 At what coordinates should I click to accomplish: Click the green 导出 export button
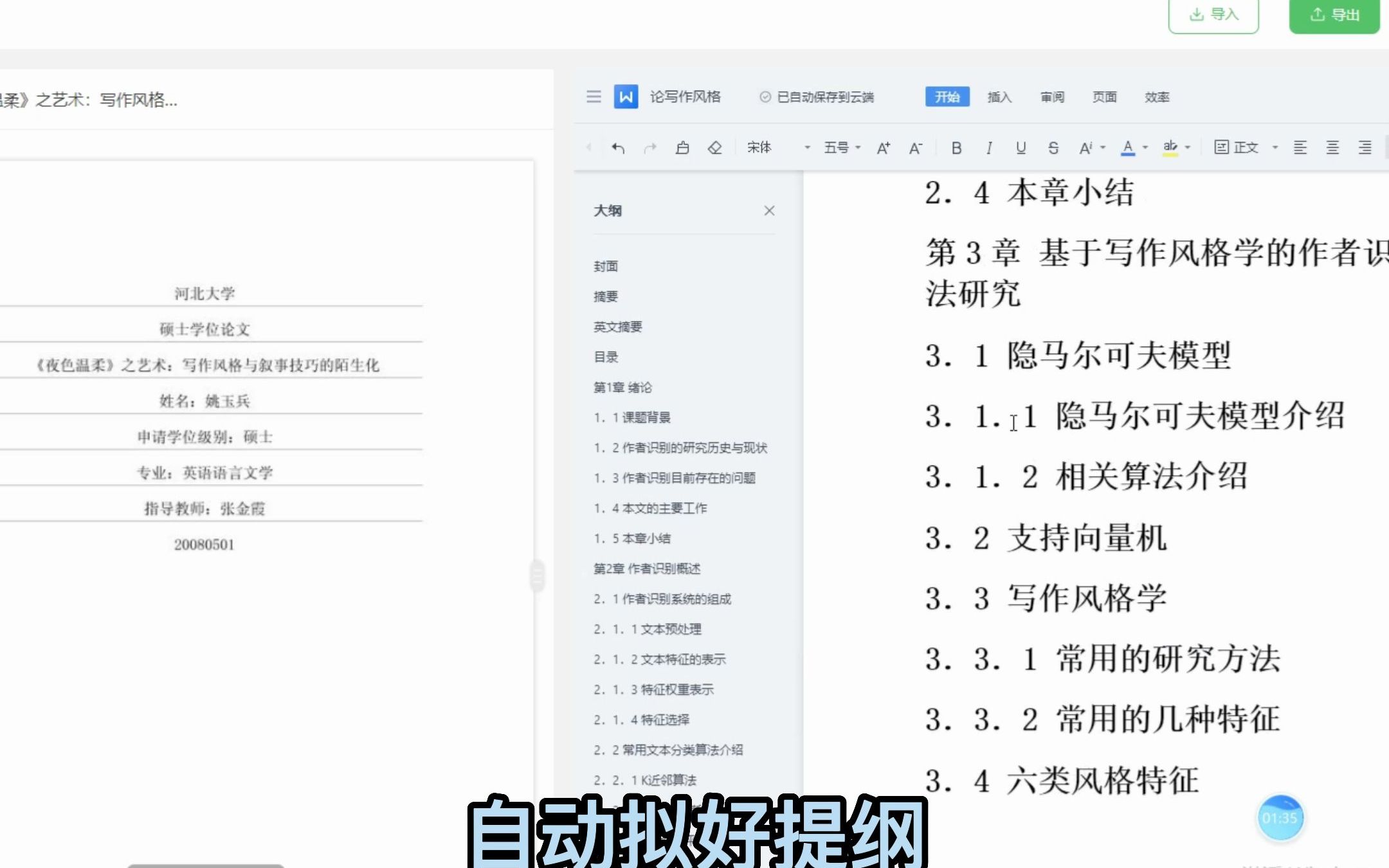(1334, 14)
